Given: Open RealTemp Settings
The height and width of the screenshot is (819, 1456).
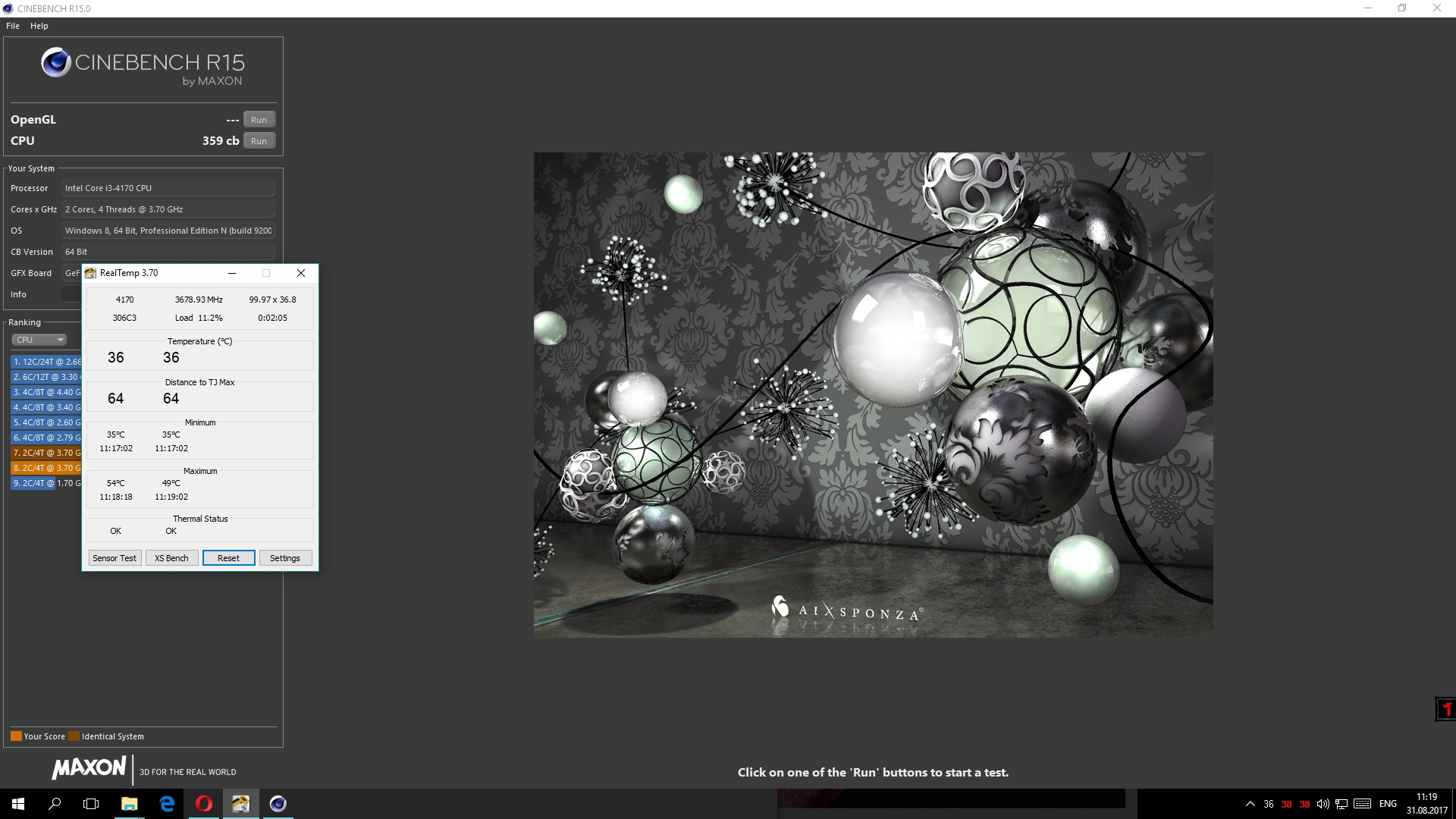Looking at the screenshot, I should pyautogui.click(x=285, y=558).
